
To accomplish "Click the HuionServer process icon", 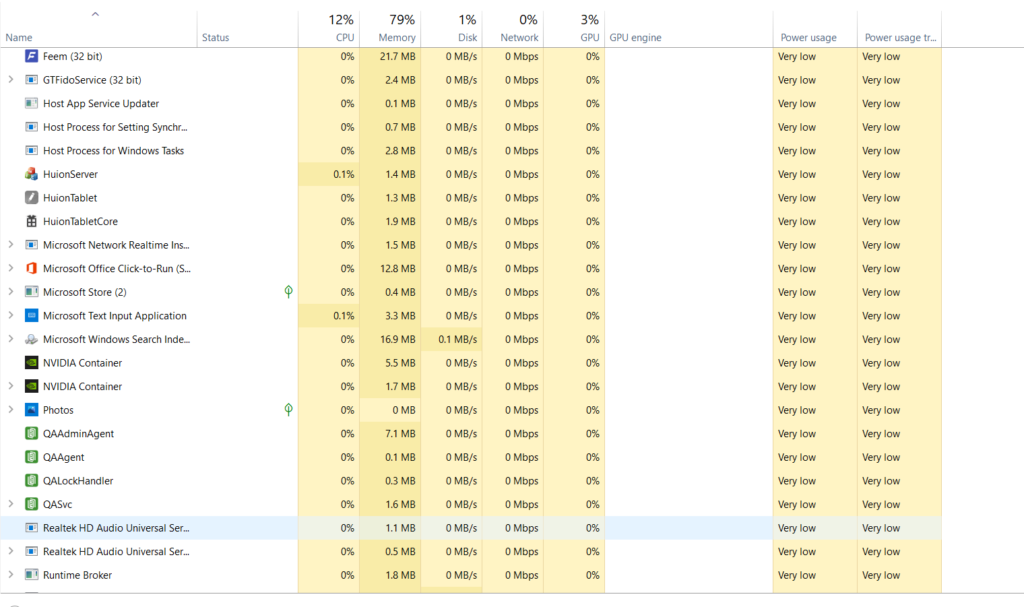I will (31, 174).
